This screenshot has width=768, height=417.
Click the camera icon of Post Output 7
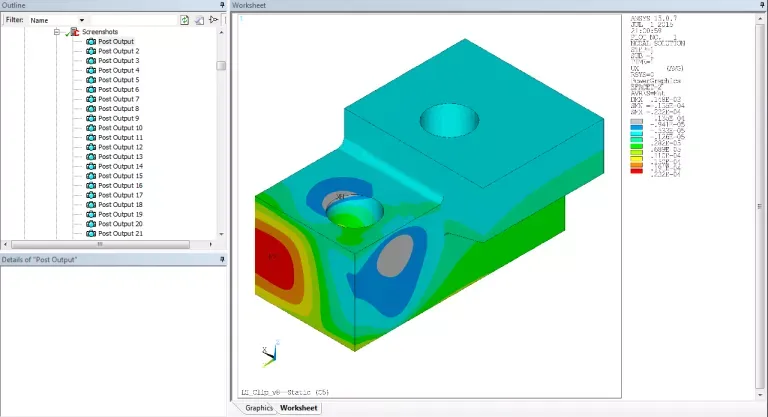click(91, 99)
